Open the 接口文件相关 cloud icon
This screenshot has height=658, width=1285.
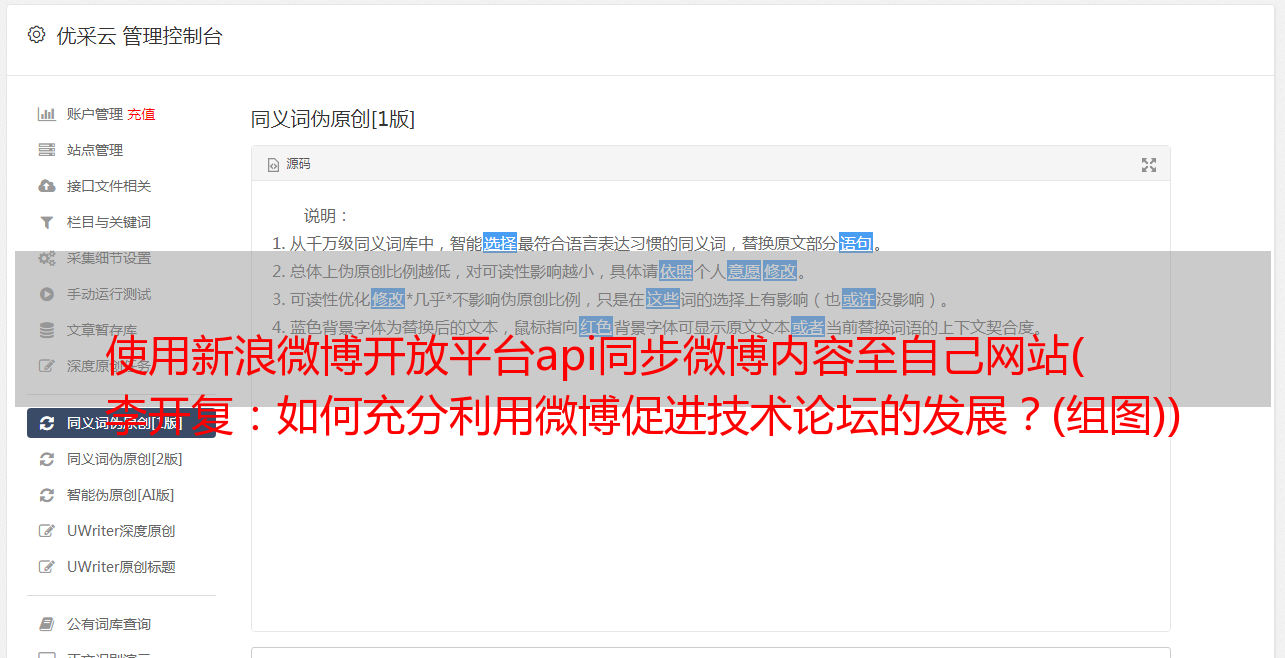(46, 186)
